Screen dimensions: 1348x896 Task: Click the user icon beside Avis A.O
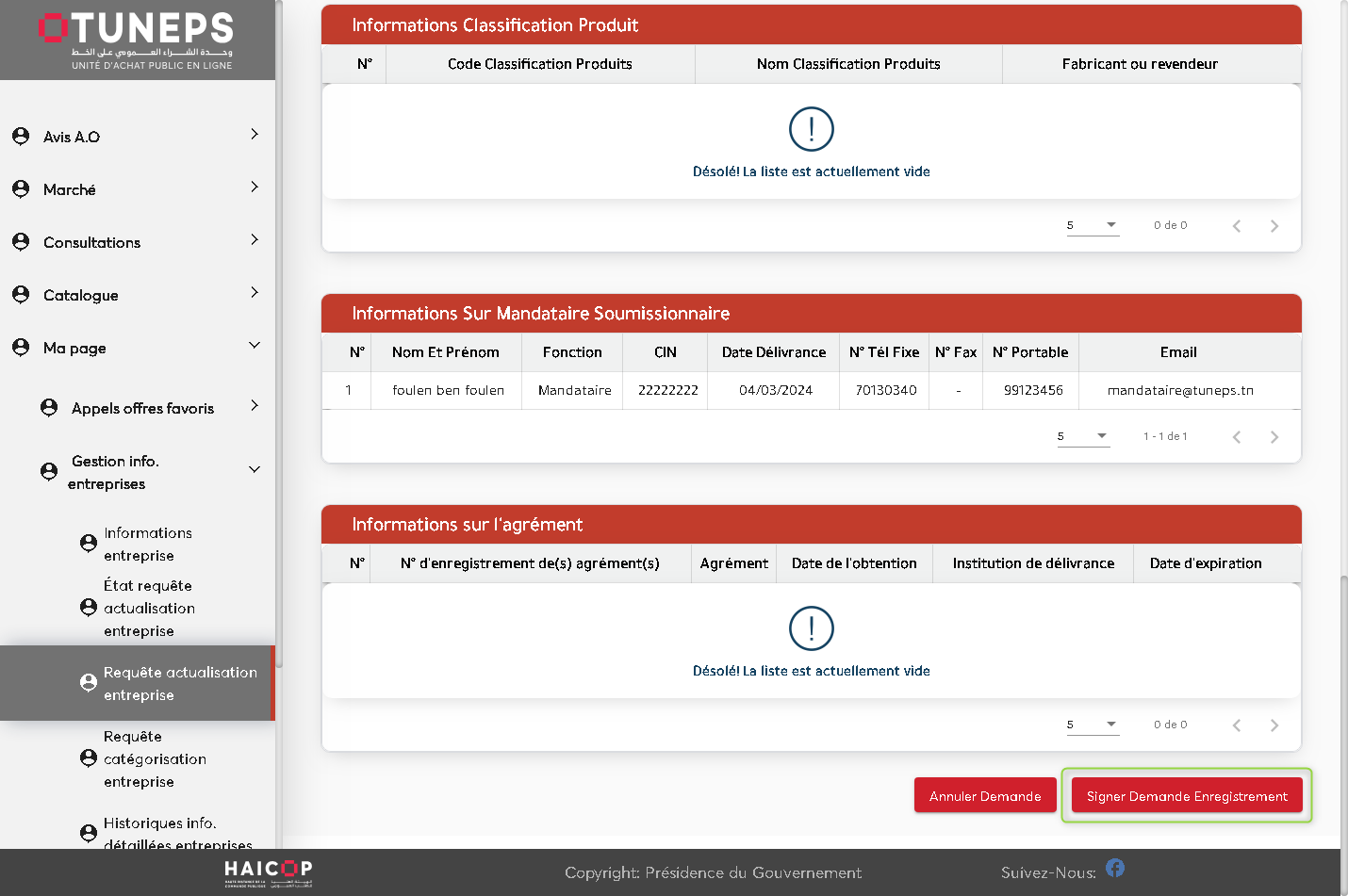pos(21,137)
